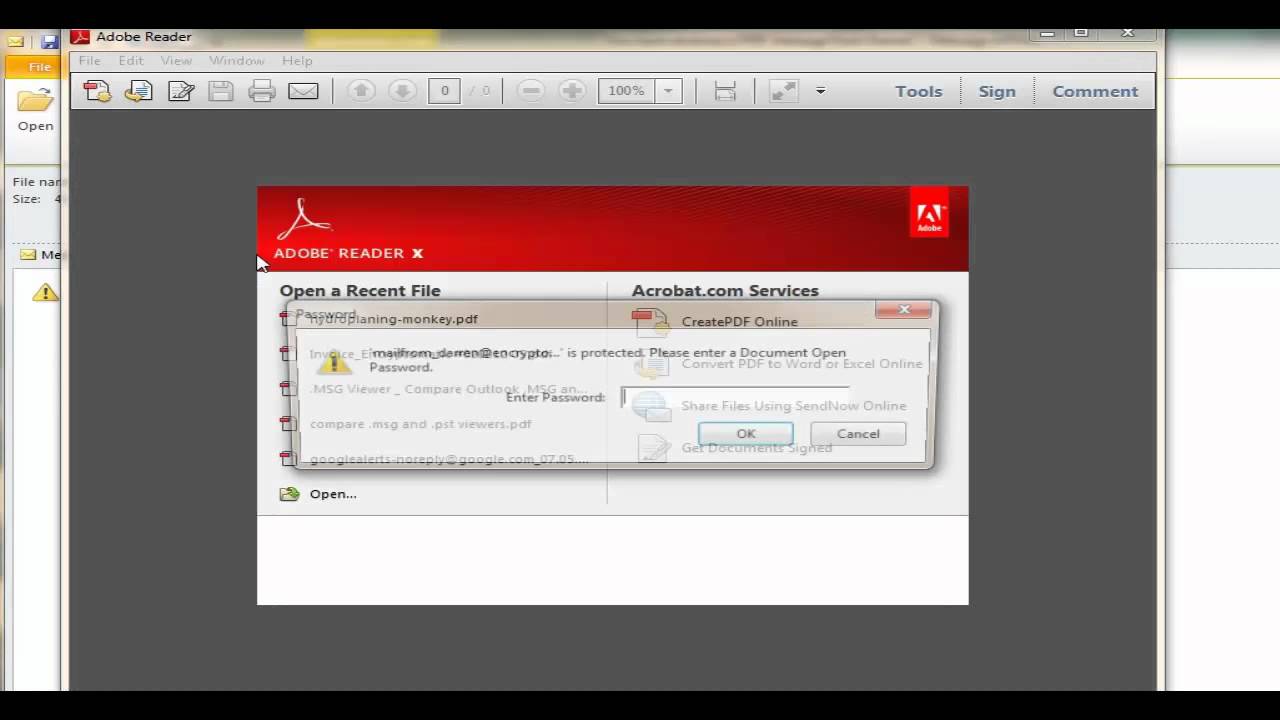Open the Sign pane
The image size is (1280, 720).
[997, 91]
